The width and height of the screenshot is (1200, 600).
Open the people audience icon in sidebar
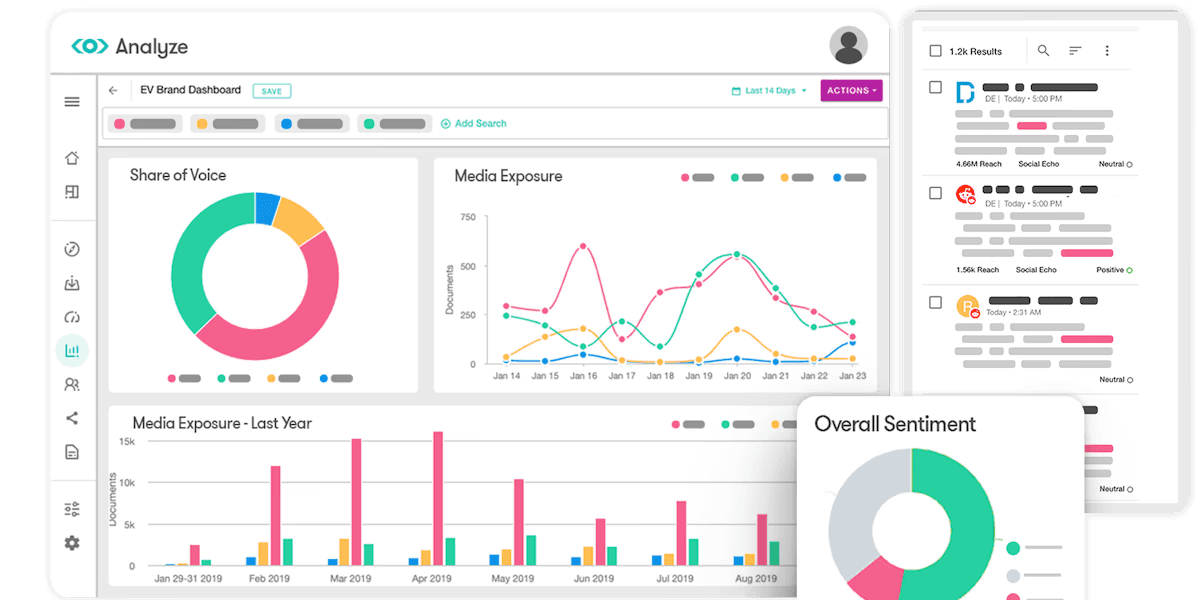pyautogui.click(x=72, y=384)
